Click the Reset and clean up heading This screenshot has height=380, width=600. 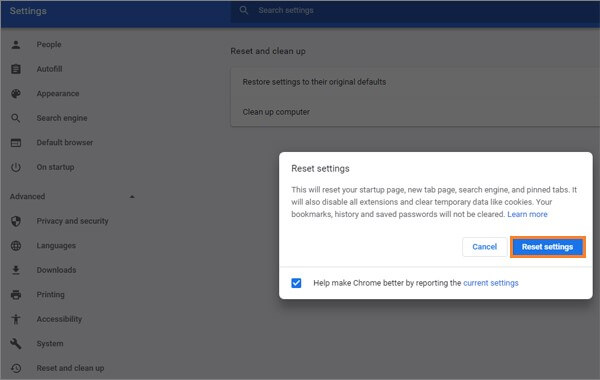pos(268,51)
